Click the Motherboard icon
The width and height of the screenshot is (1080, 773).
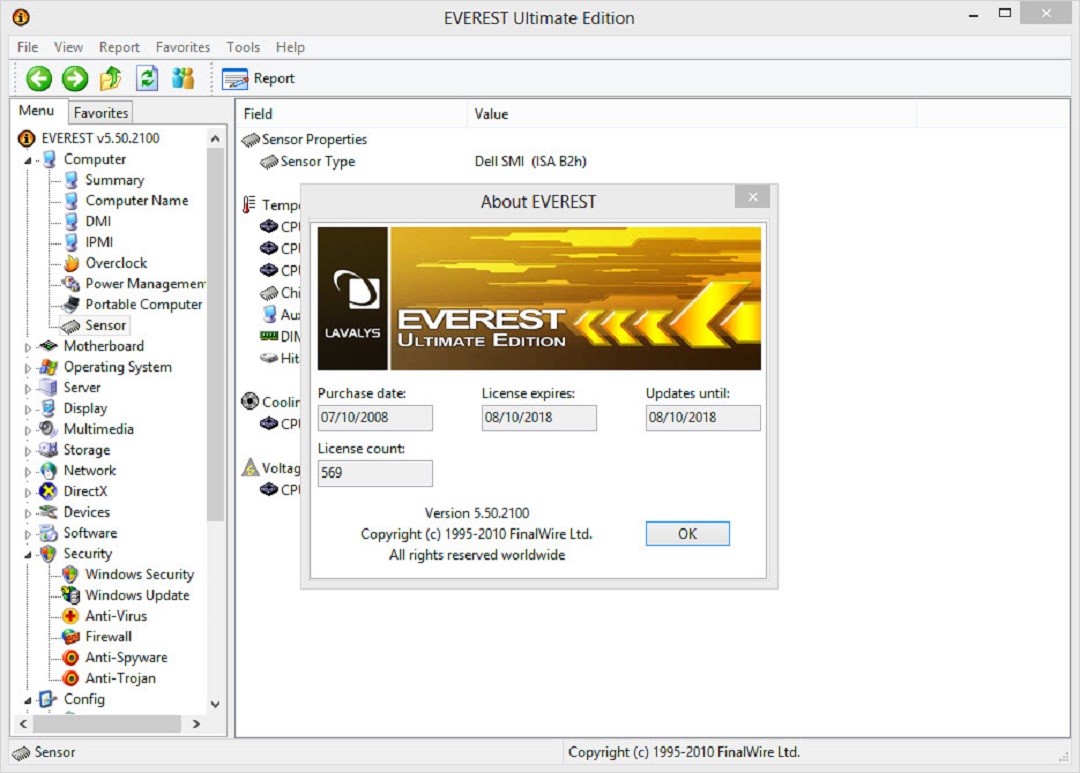point(48,346)
